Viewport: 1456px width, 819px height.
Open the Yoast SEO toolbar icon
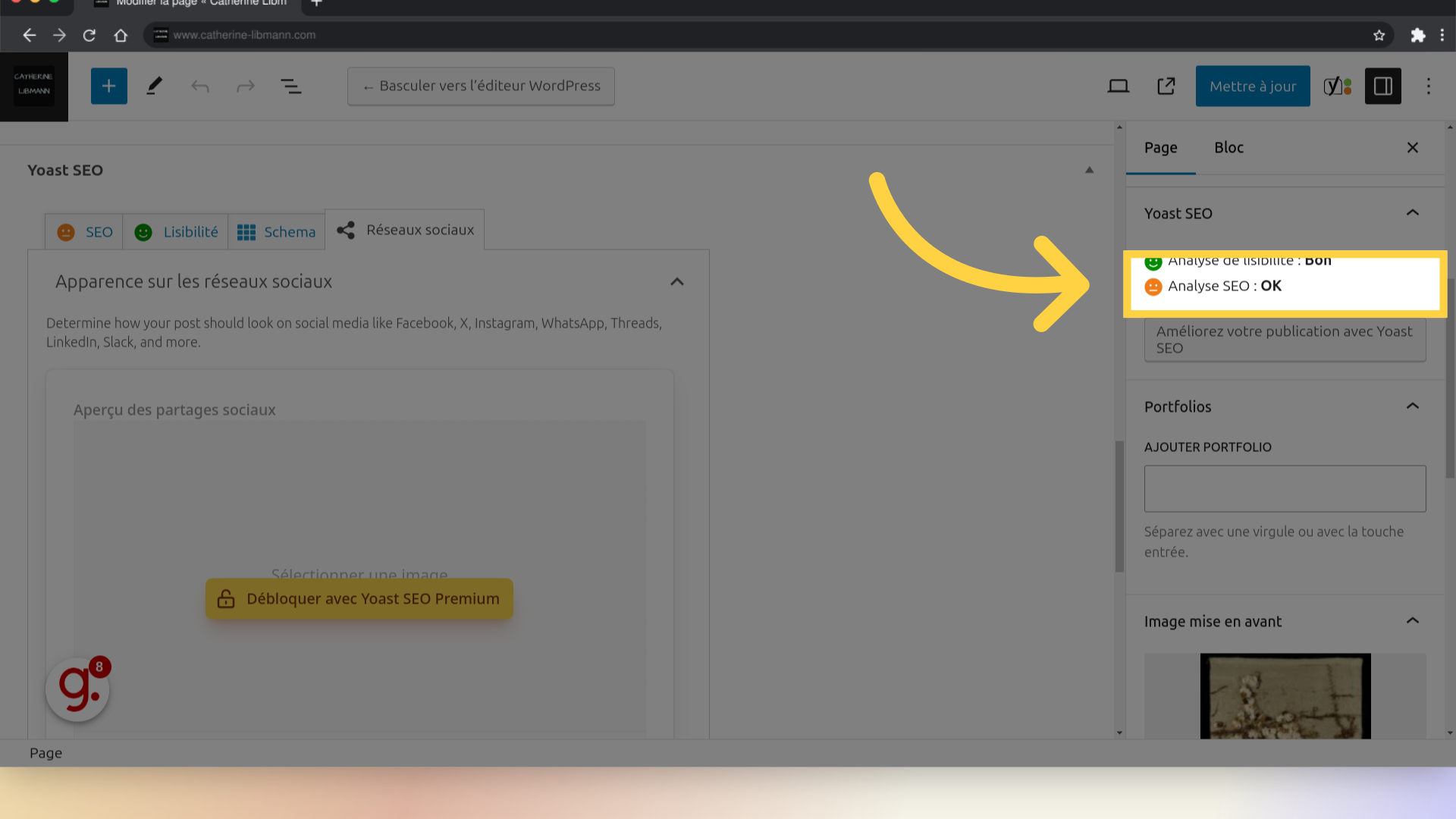[1338, 86]
